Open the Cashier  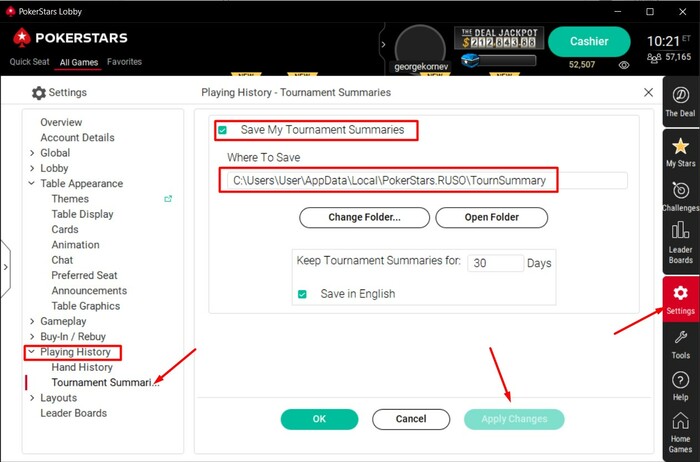tap(589, 42)
